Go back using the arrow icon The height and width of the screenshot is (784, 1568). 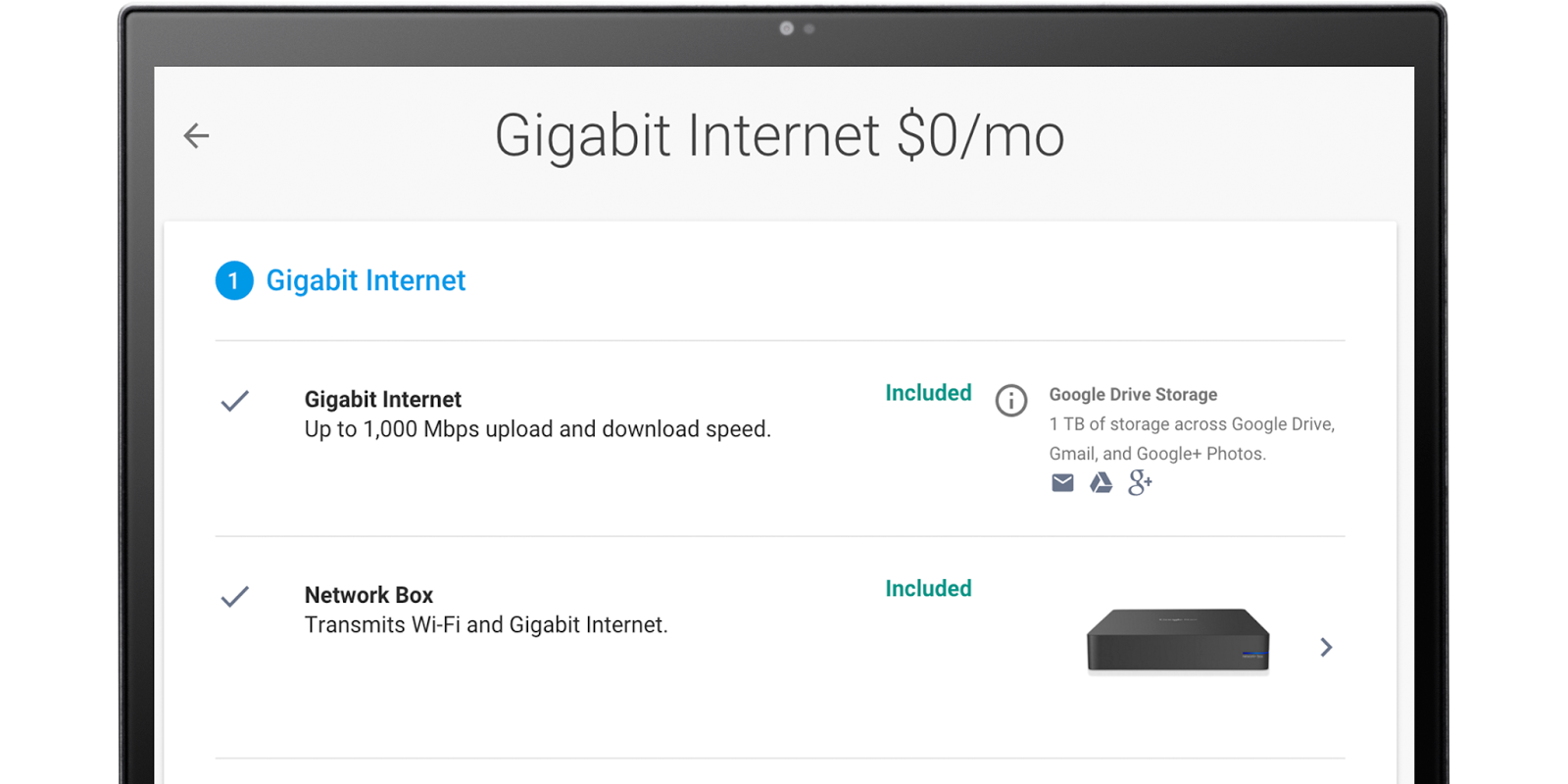tap(197, 135)
